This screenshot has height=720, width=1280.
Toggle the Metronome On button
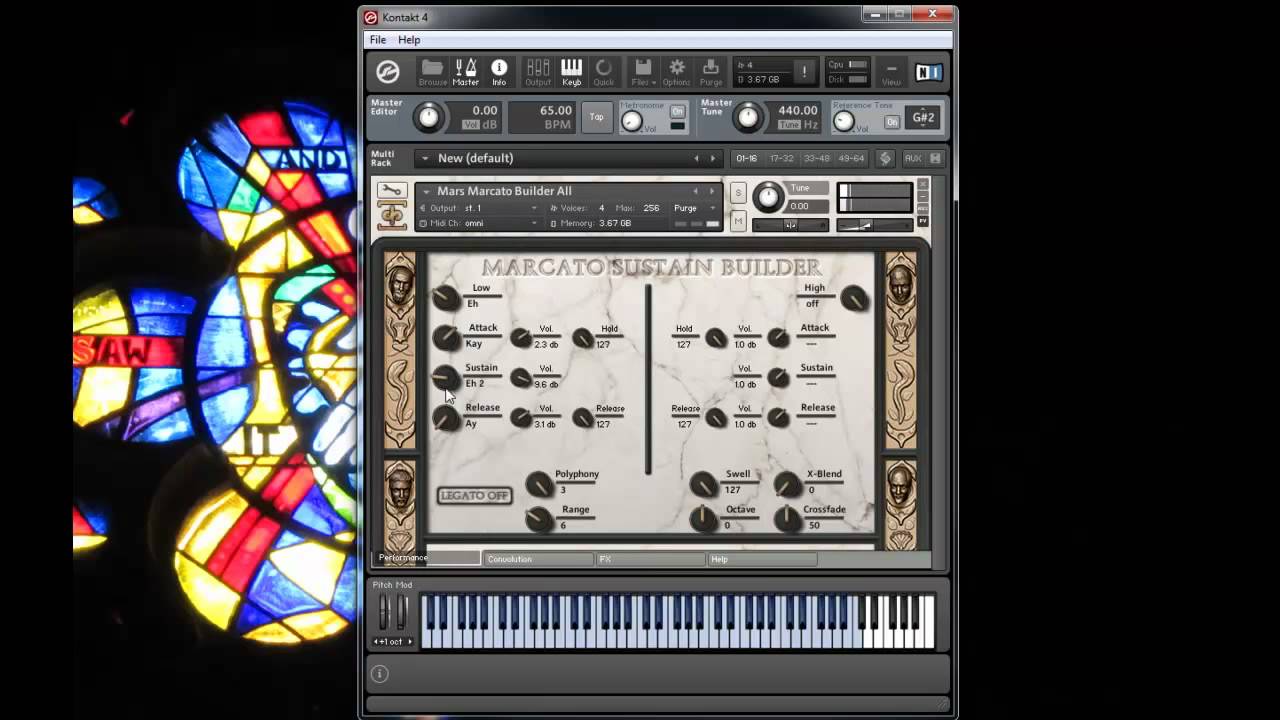[677, 111]
